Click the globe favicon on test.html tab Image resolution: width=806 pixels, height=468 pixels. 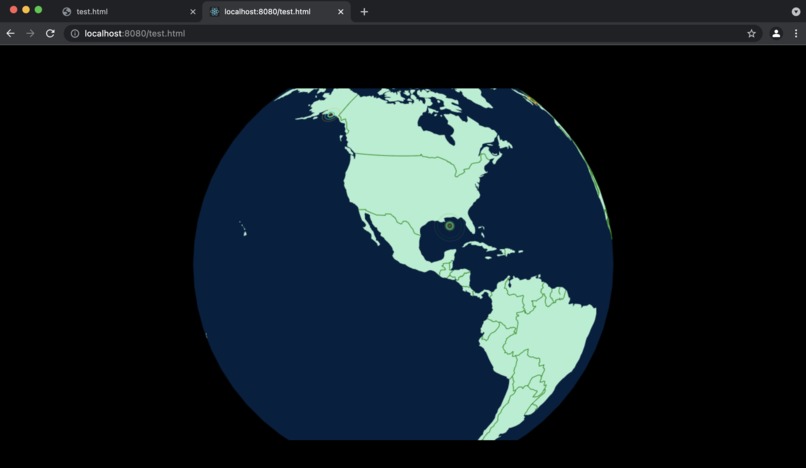(66, 11)
